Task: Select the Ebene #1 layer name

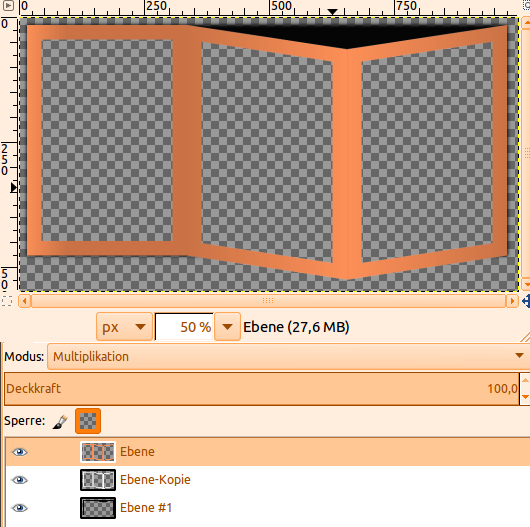Action: coord(146,508)
